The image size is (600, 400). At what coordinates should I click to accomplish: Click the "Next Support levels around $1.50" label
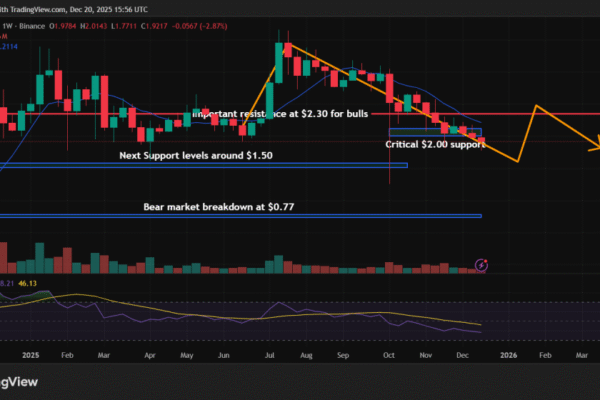[x=209, y=157]
